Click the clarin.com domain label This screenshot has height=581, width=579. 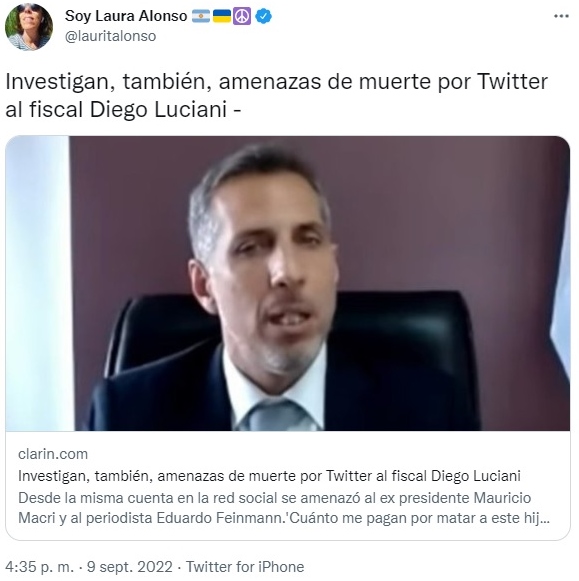pyautogui.click(x=53, y=454)
